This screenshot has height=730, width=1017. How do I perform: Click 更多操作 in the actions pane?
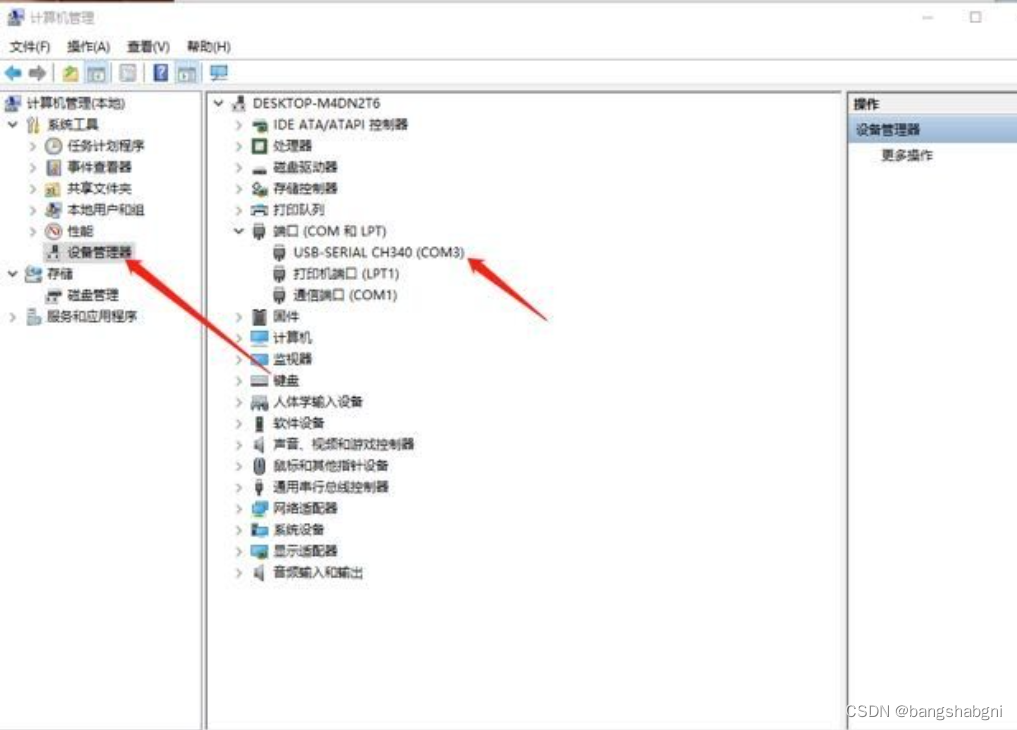pos(907,155)
